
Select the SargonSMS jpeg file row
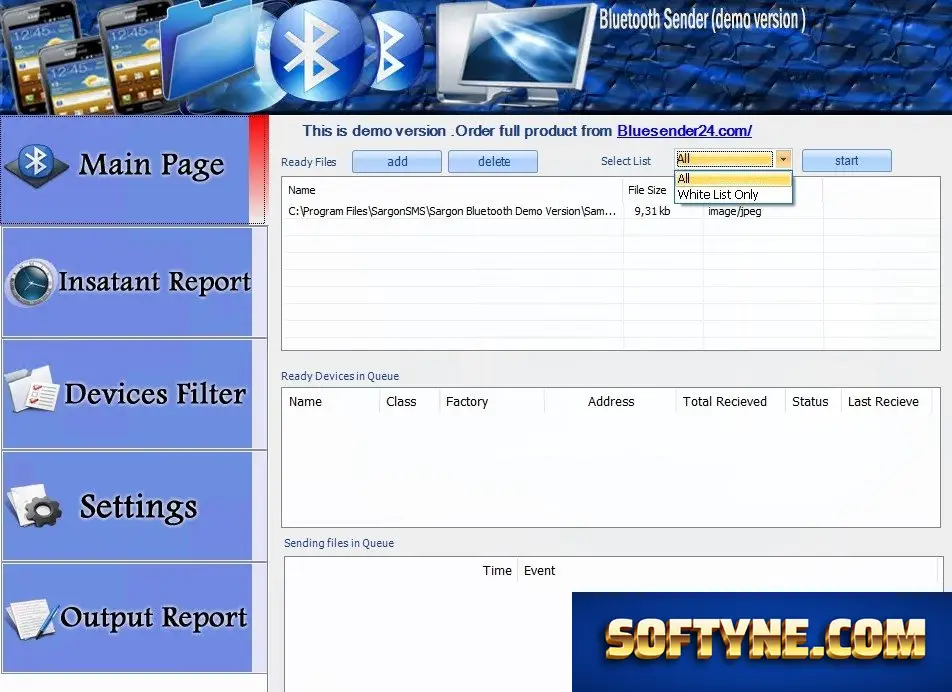coord(610,211)
